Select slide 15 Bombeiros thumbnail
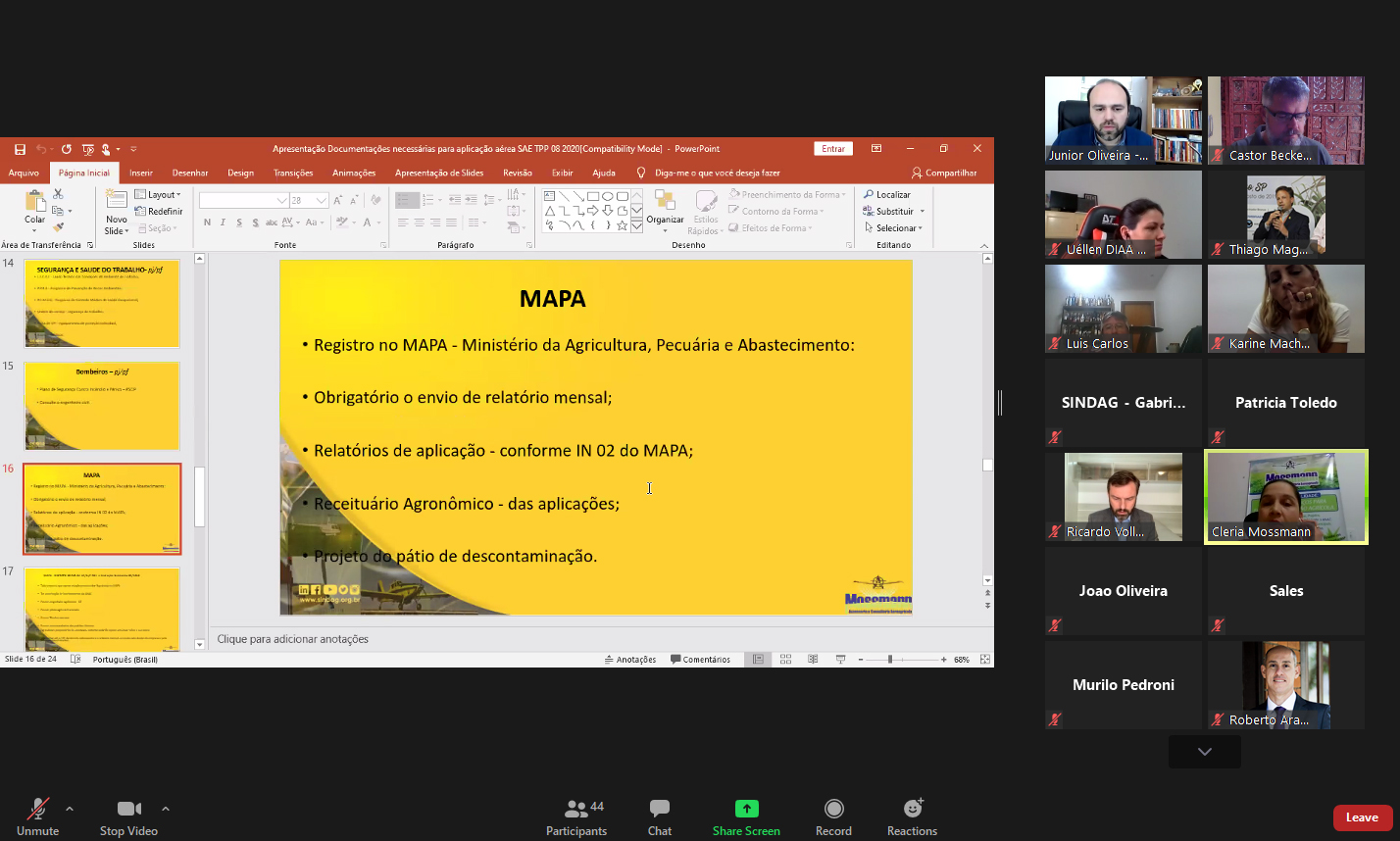The width and height of the screenshot is (1400, 841). [102, 406]
